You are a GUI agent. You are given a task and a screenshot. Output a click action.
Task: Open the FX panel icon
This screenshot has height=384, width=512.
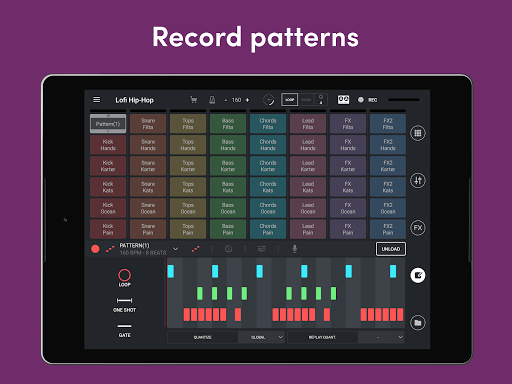(418, 228)
